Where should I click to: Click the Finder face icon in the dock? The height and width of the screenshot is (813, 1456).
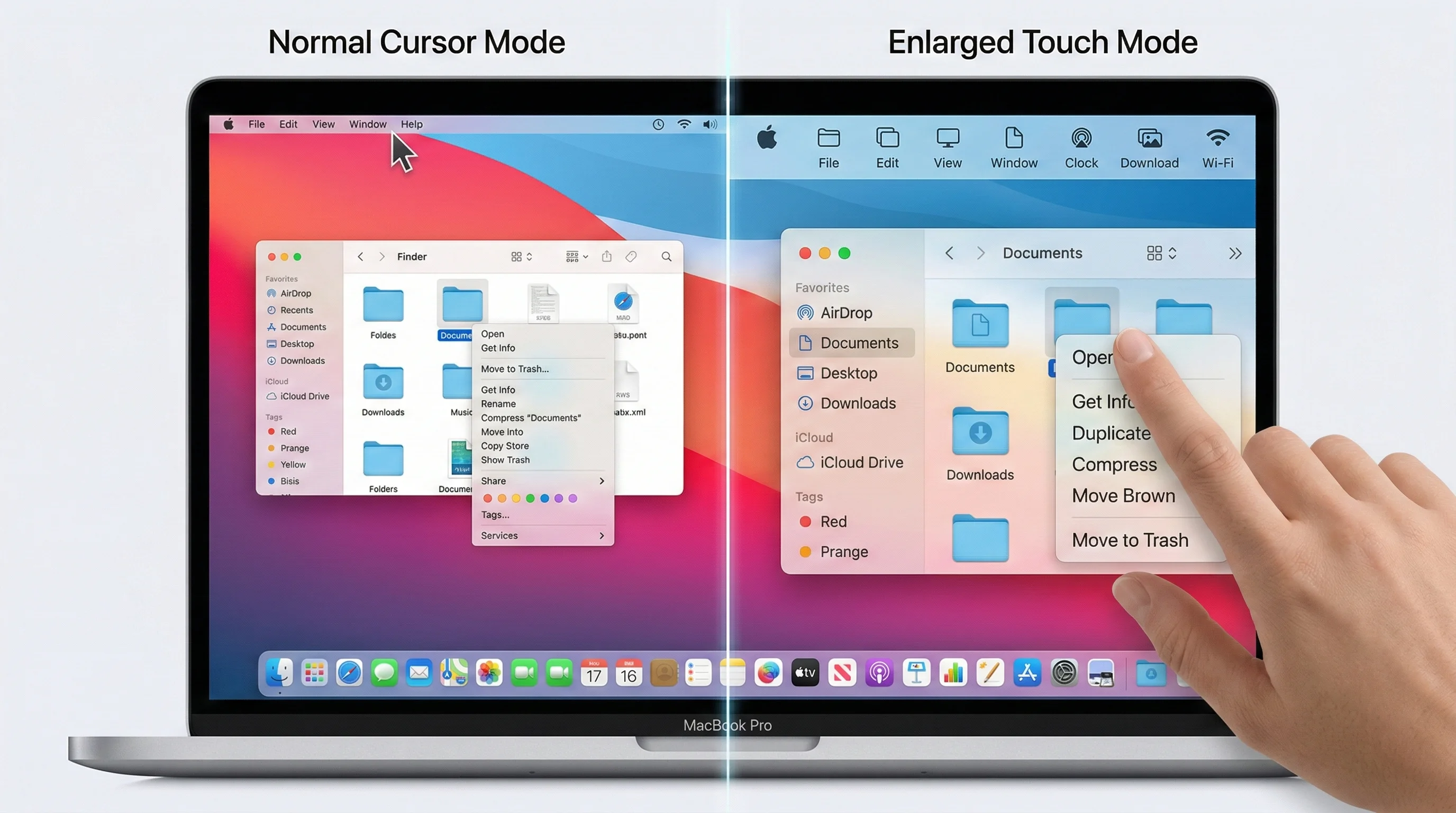(x=279, y=673)
